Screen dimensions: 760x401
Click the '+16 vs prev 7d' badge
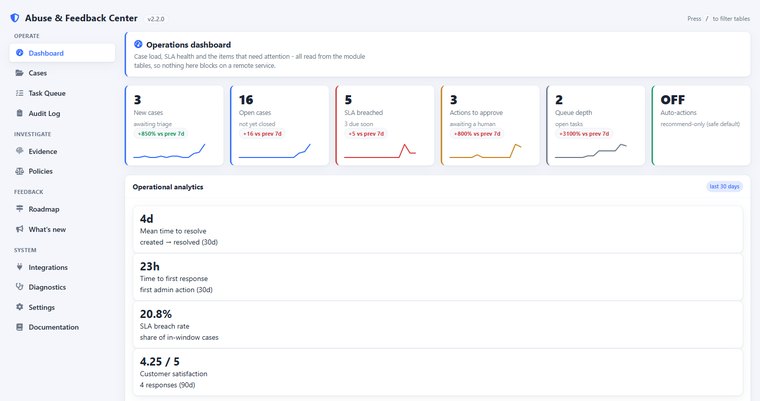click(x=262, y=134)
